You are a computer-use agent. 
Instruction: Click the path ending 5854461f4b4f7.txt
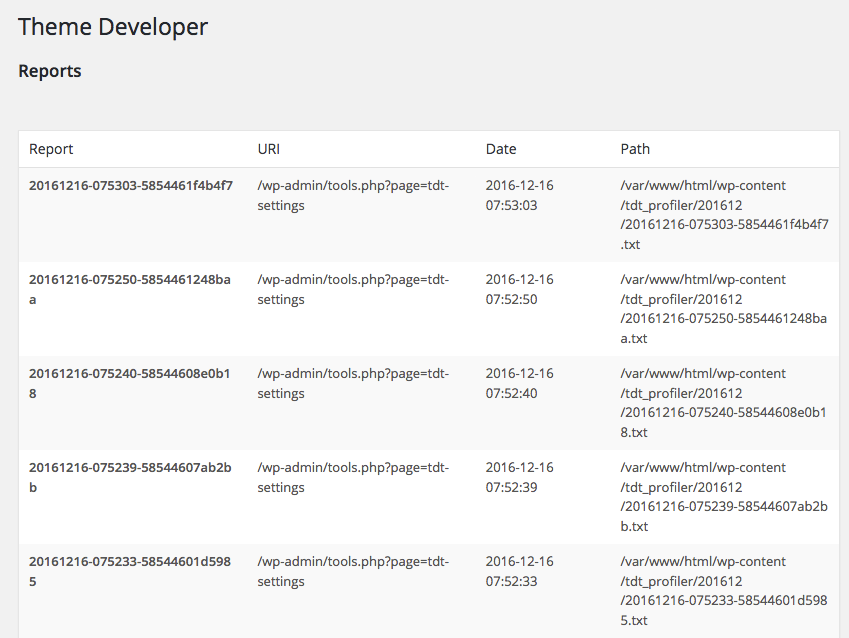tap(724, 215)
